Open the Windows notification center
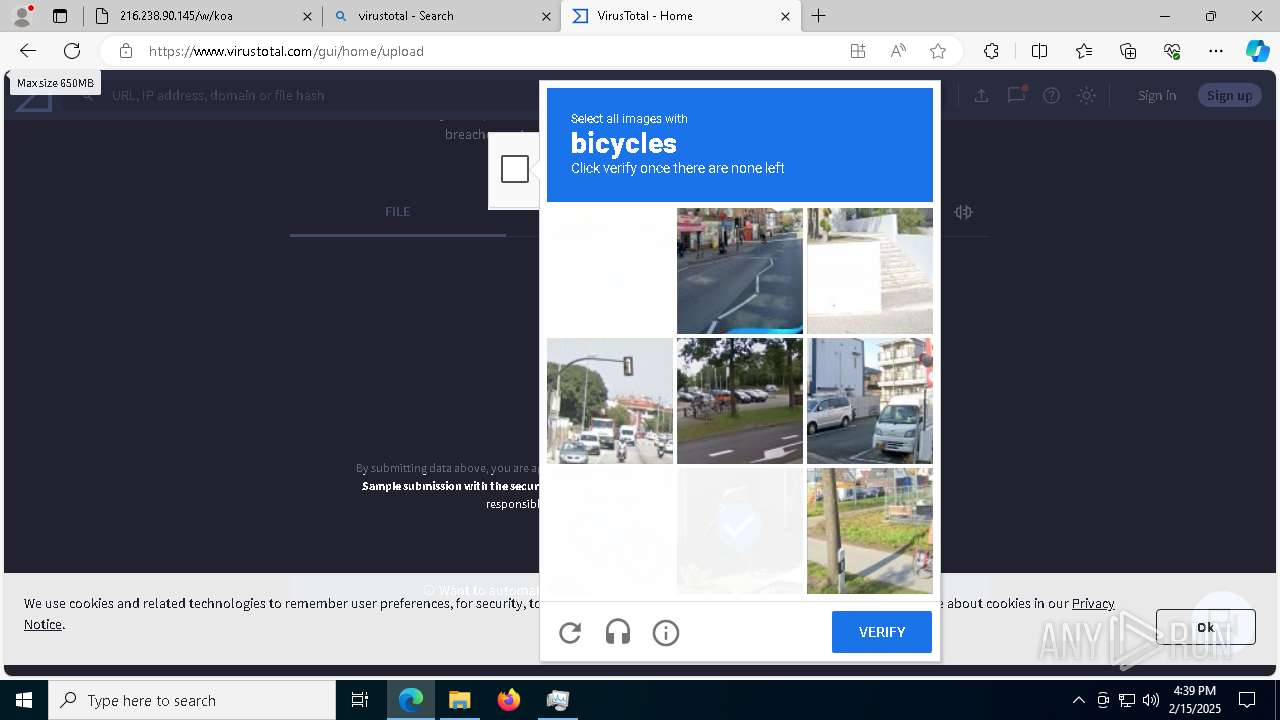 (x=1247, y=700)
